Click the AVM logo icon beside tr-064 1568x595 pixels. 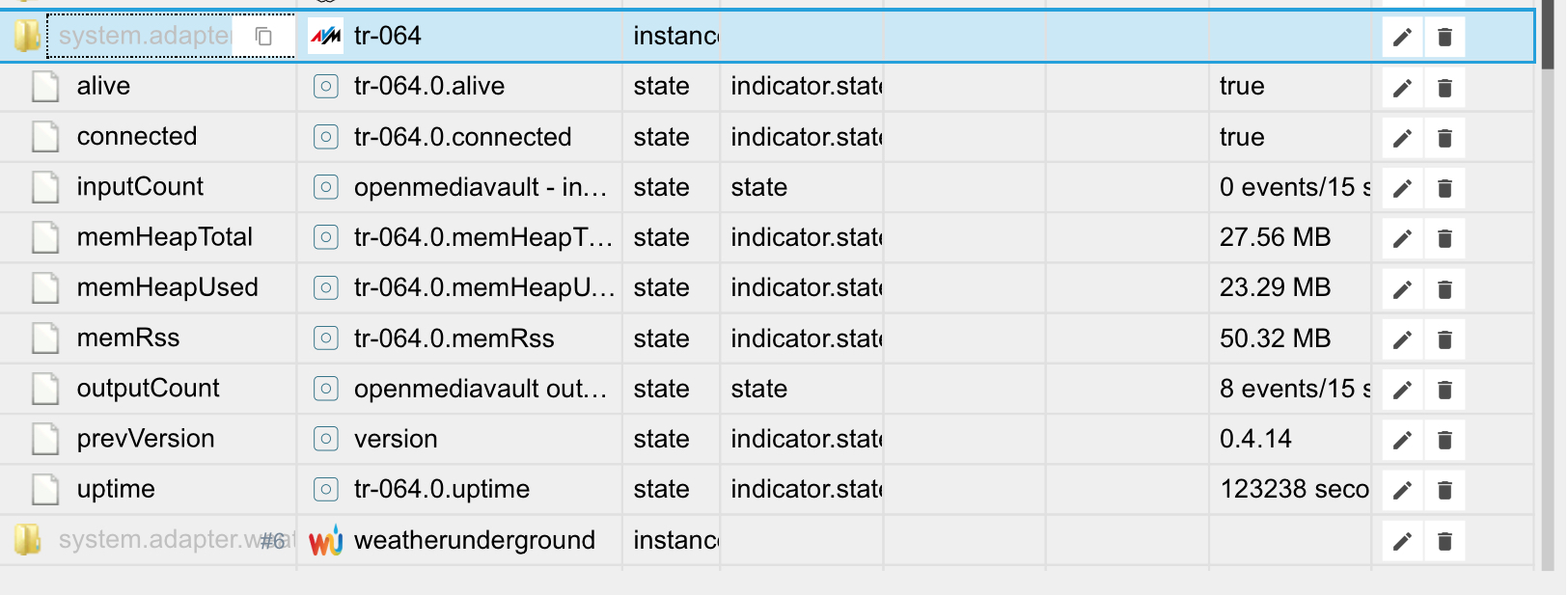pos(325,37)
